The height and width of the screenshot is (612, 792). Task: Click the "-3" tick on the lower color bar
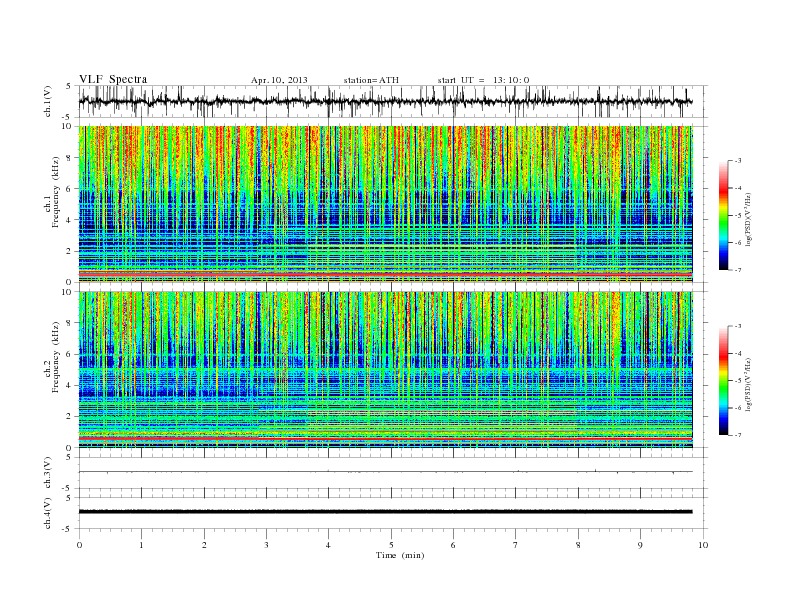pyautogui.click(x=738, y=326)
